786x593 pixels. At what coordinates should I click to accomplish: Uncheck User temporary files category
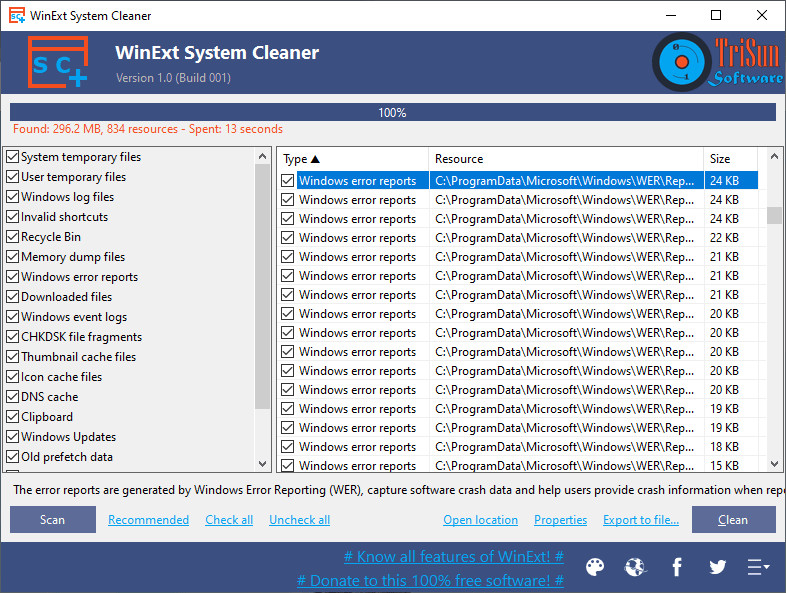[13, 177]
